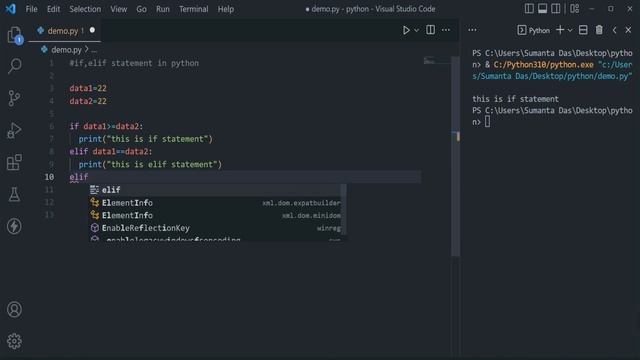Click print "this is elif statement" line

point(150,164)
